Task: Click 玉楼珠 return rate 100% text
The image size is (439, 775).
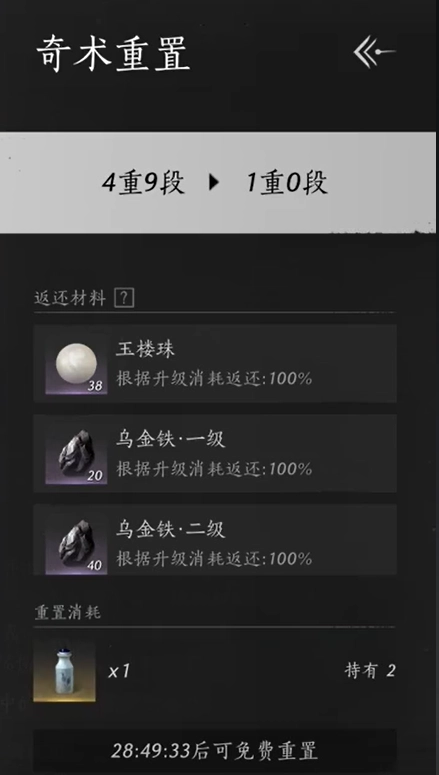Action: pyautogui.click(x=214, y=379)
